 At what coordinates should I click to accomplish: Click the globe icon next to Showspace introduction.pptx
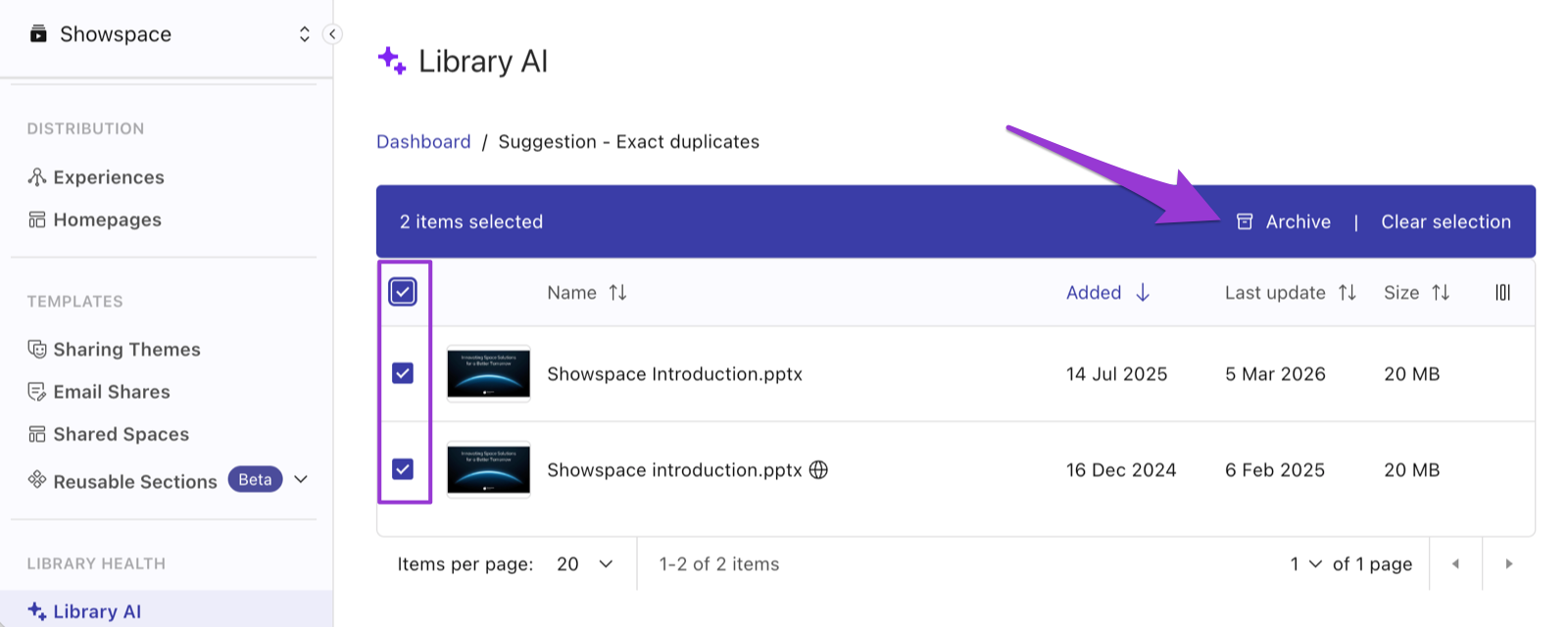click(x=818, y=469)
